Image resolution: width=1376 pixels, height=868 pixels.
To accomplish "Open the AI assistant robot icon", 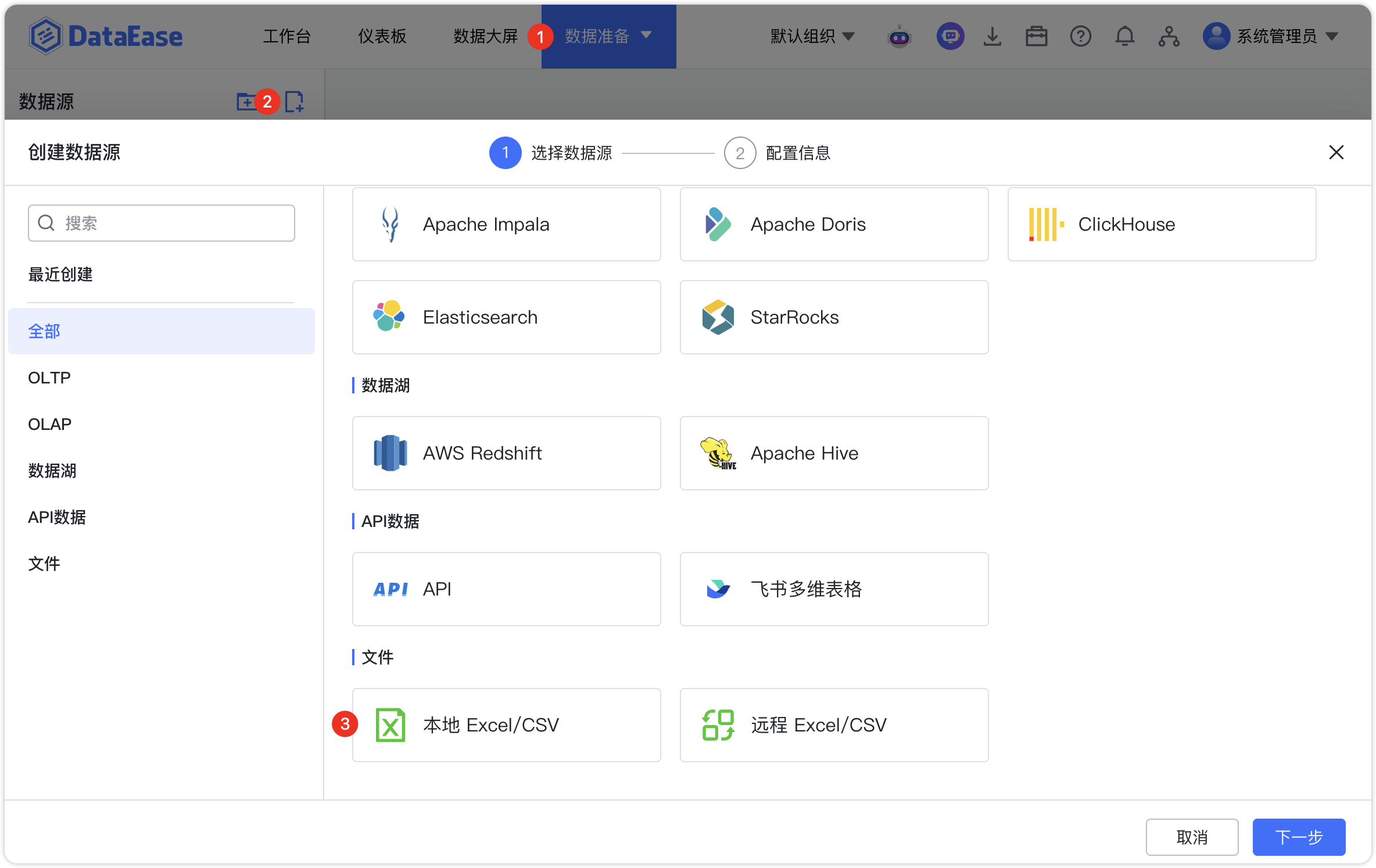I will [x=900, y=36].
